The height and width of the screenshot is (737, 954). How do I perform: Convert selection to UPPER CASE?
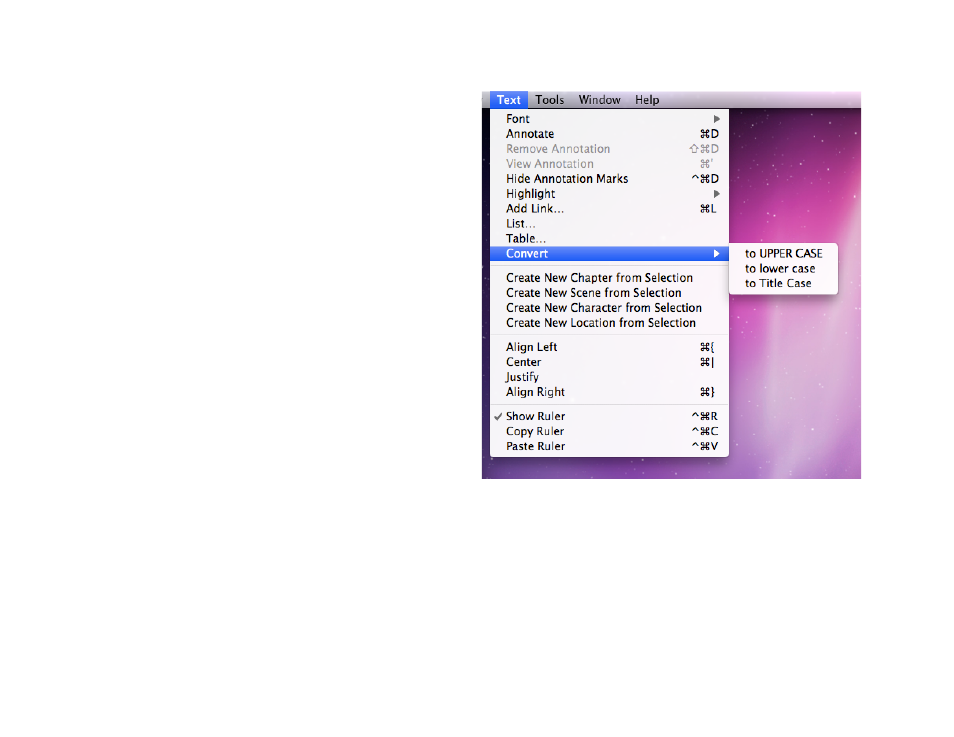tap(783, 254)
